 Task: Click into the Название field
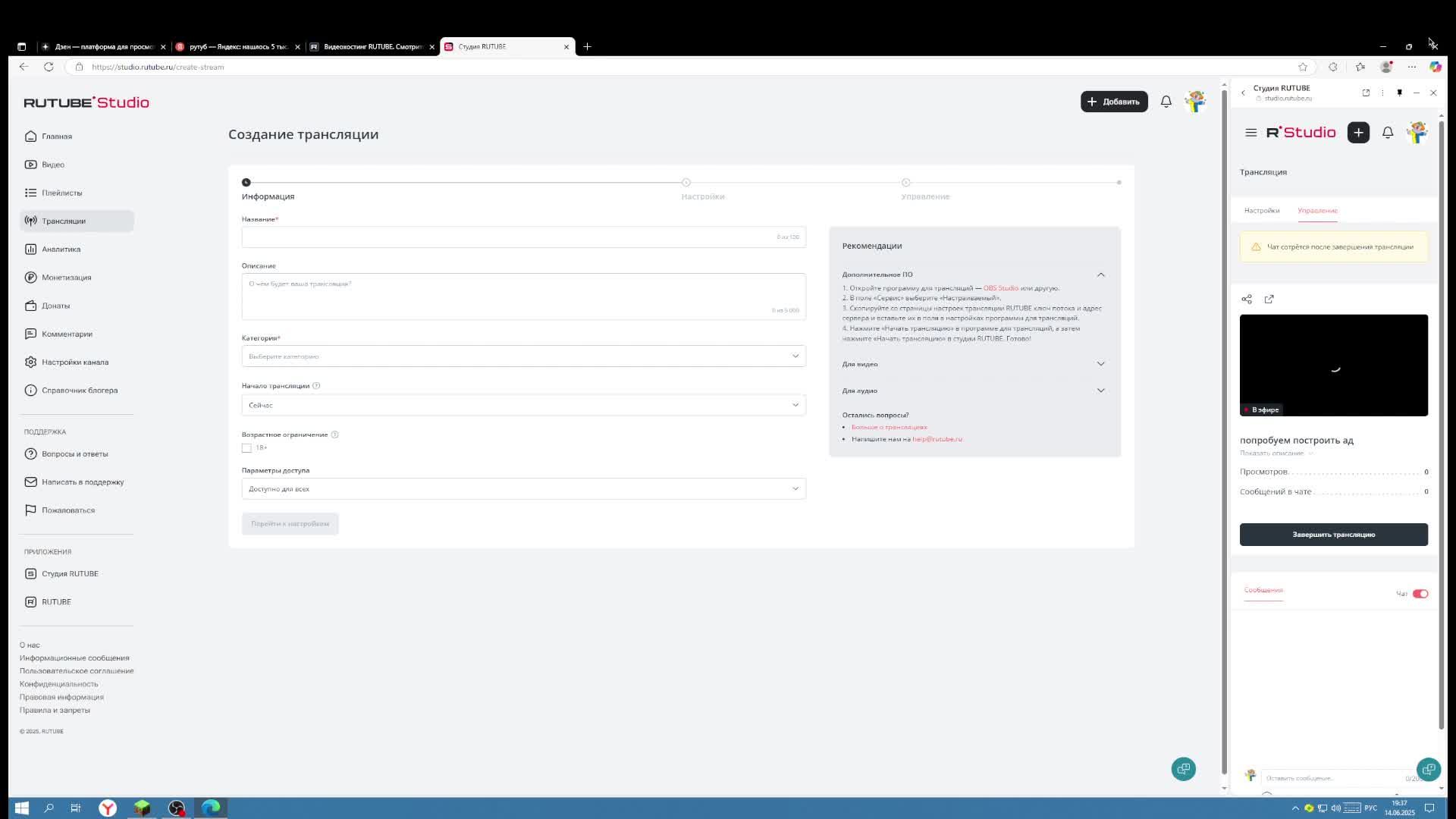point(524,237)
